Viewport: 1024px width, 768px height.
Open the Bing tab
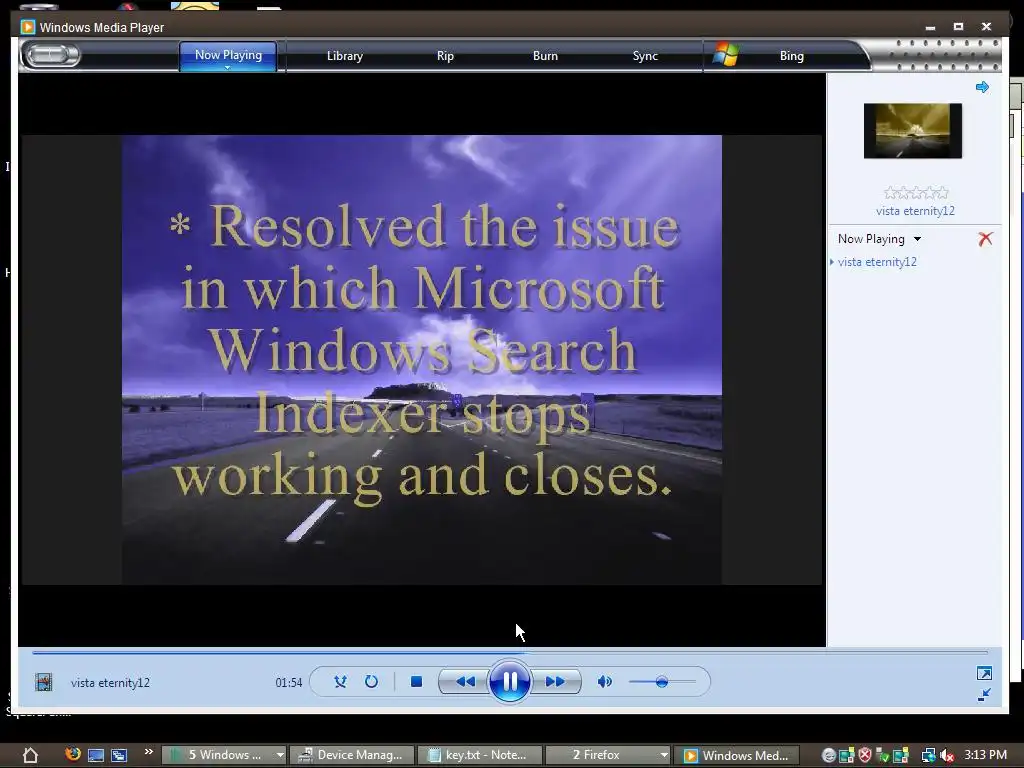792,56
